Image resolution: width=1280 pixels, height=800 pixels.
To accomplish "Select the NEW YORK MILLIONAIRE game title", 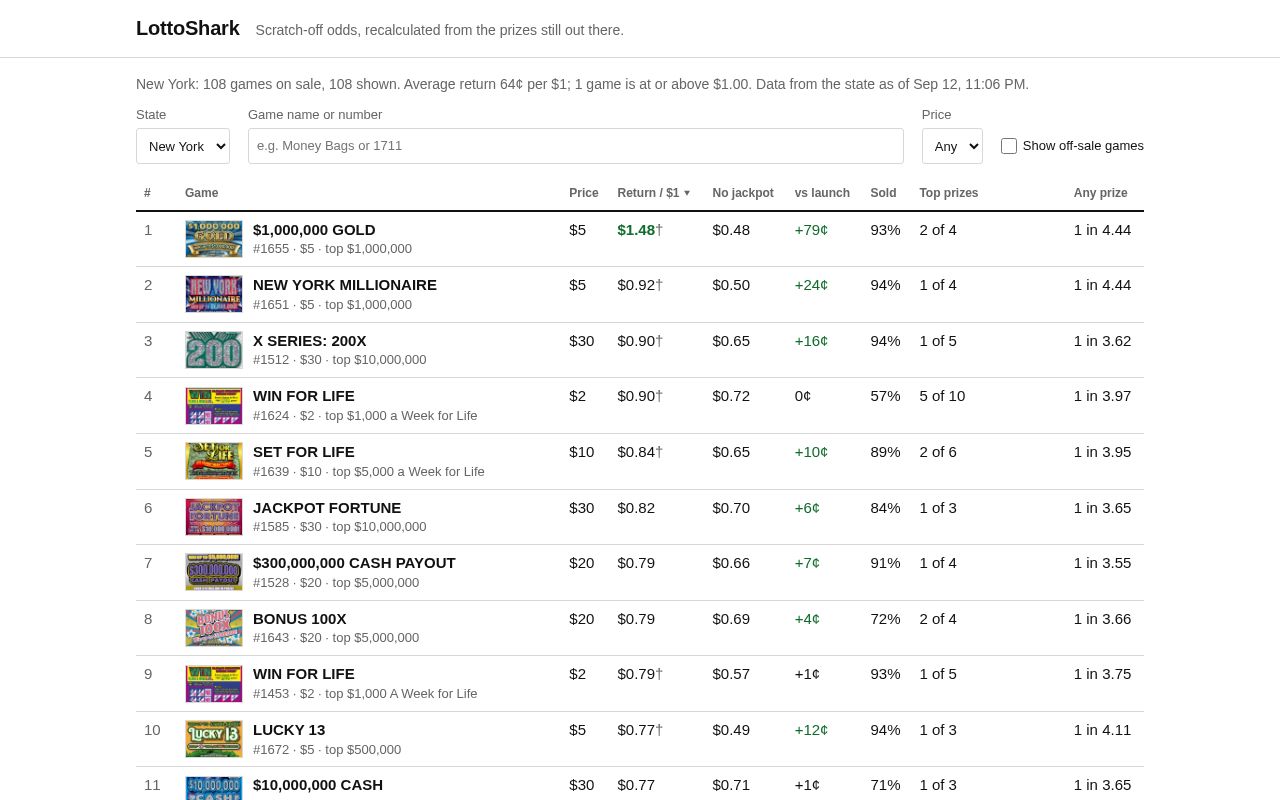I will [345, 285].
